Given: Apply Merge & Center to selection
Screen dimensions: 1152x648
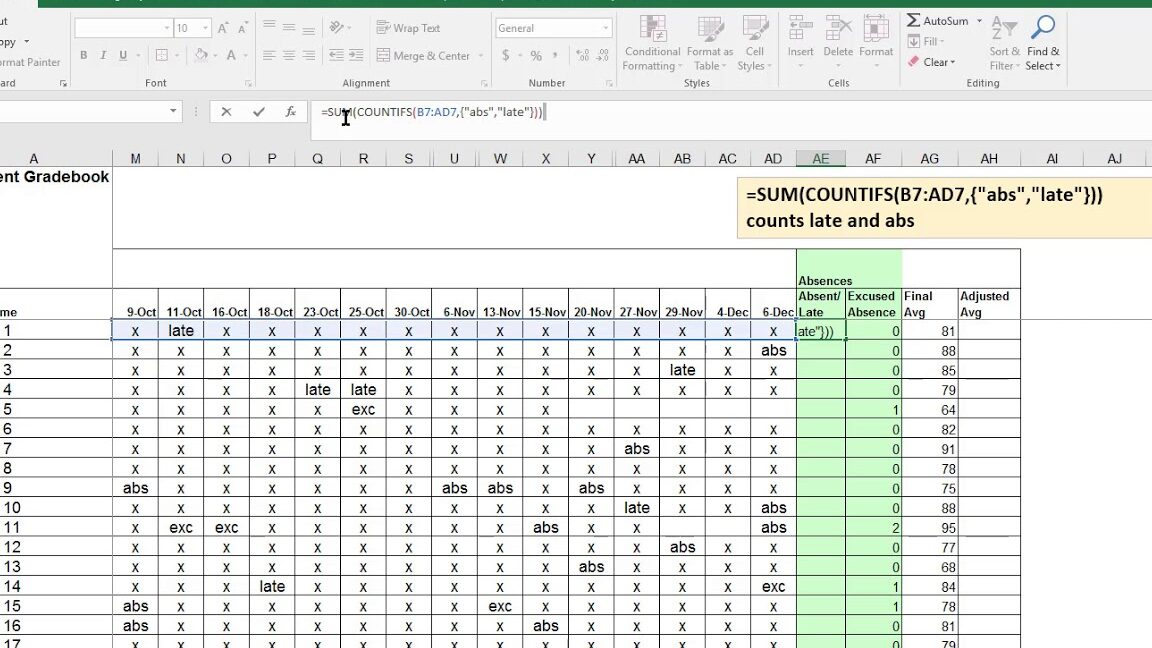Looking at the screenshot, I should [x=424, y=55].
